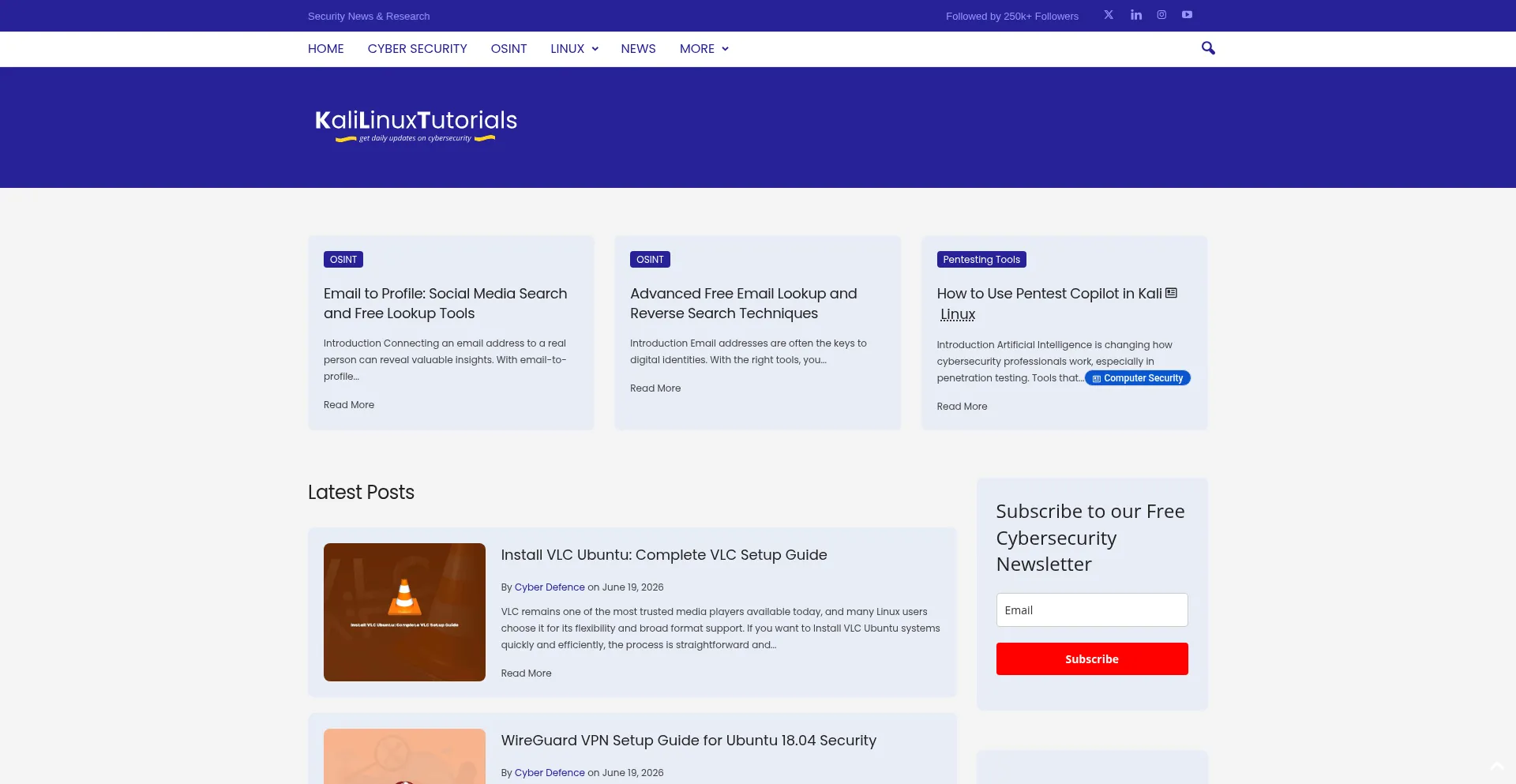Click 'Security News & Research' top bar text

(x=369, y=16)
